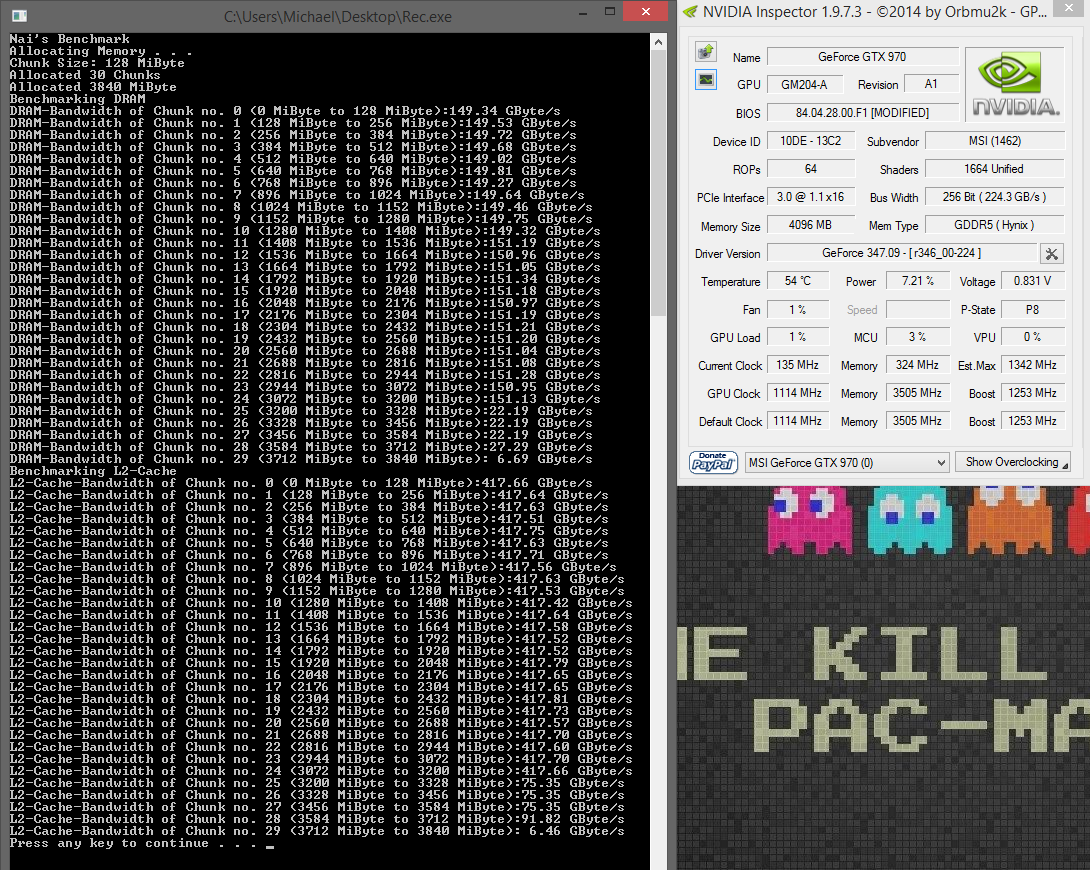Click the "Benchmarking DRAM" console line
The width and height of the screenshot is (1090, 870).
pos(77,99)
